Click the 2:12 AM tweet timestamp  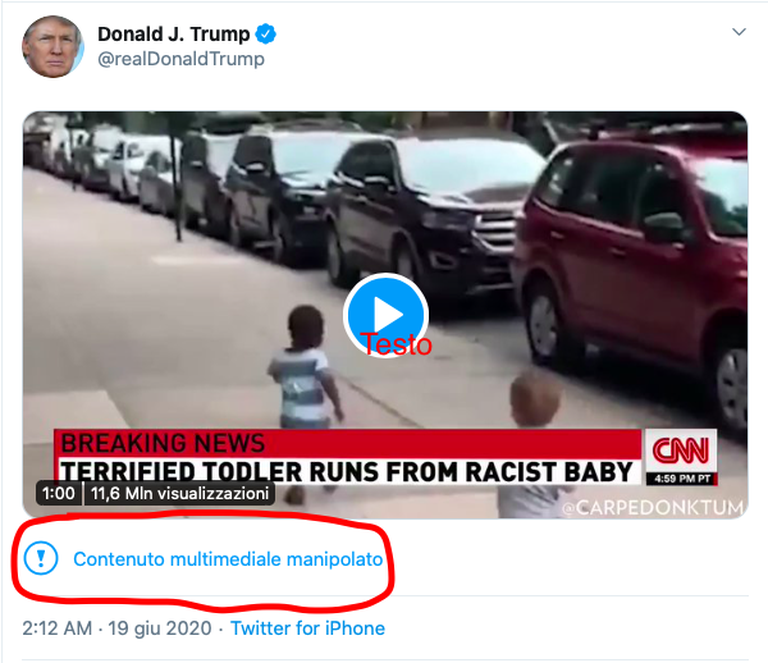(58, 629)
